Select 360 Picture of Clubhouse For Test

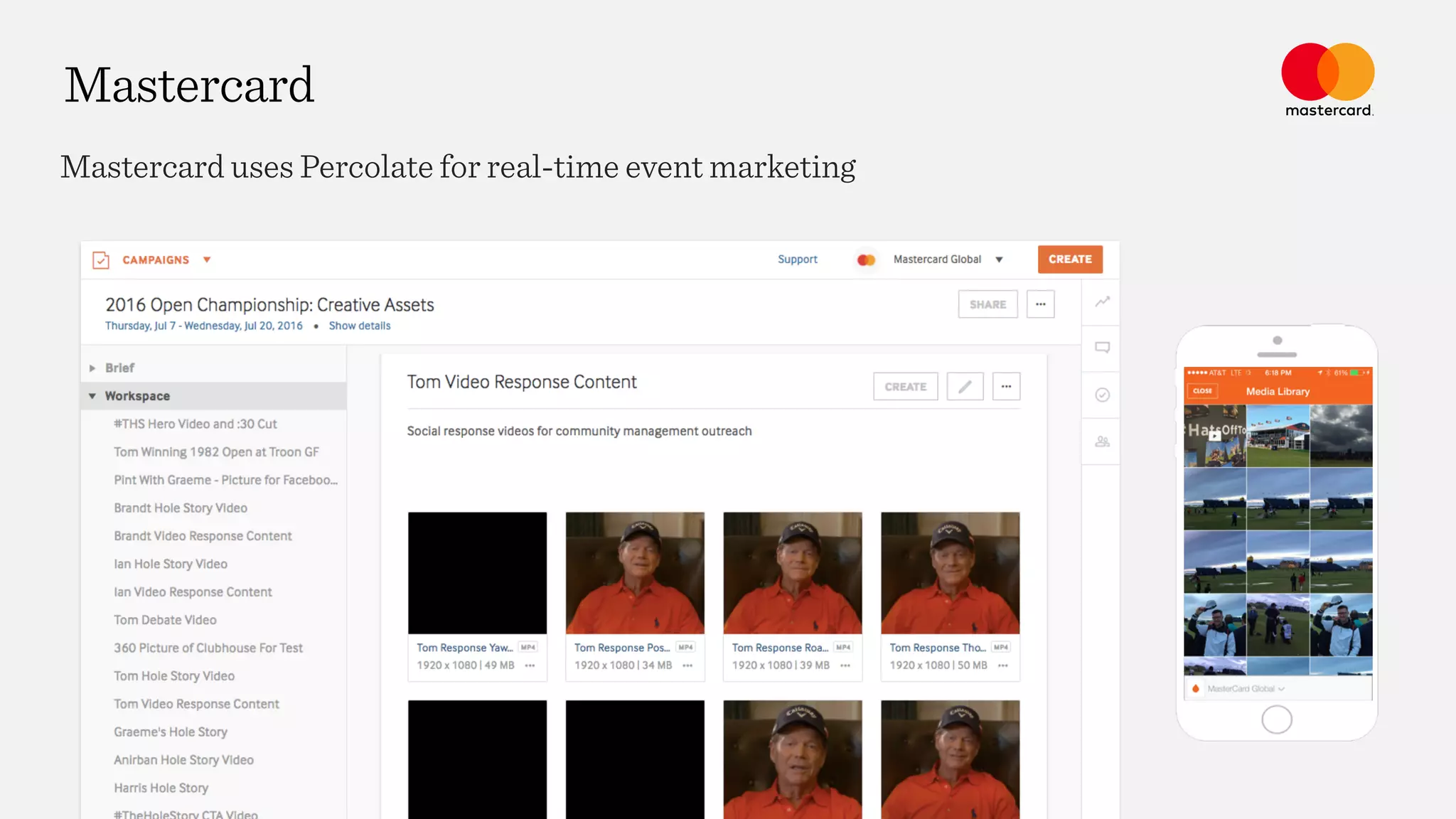point(208,648)
